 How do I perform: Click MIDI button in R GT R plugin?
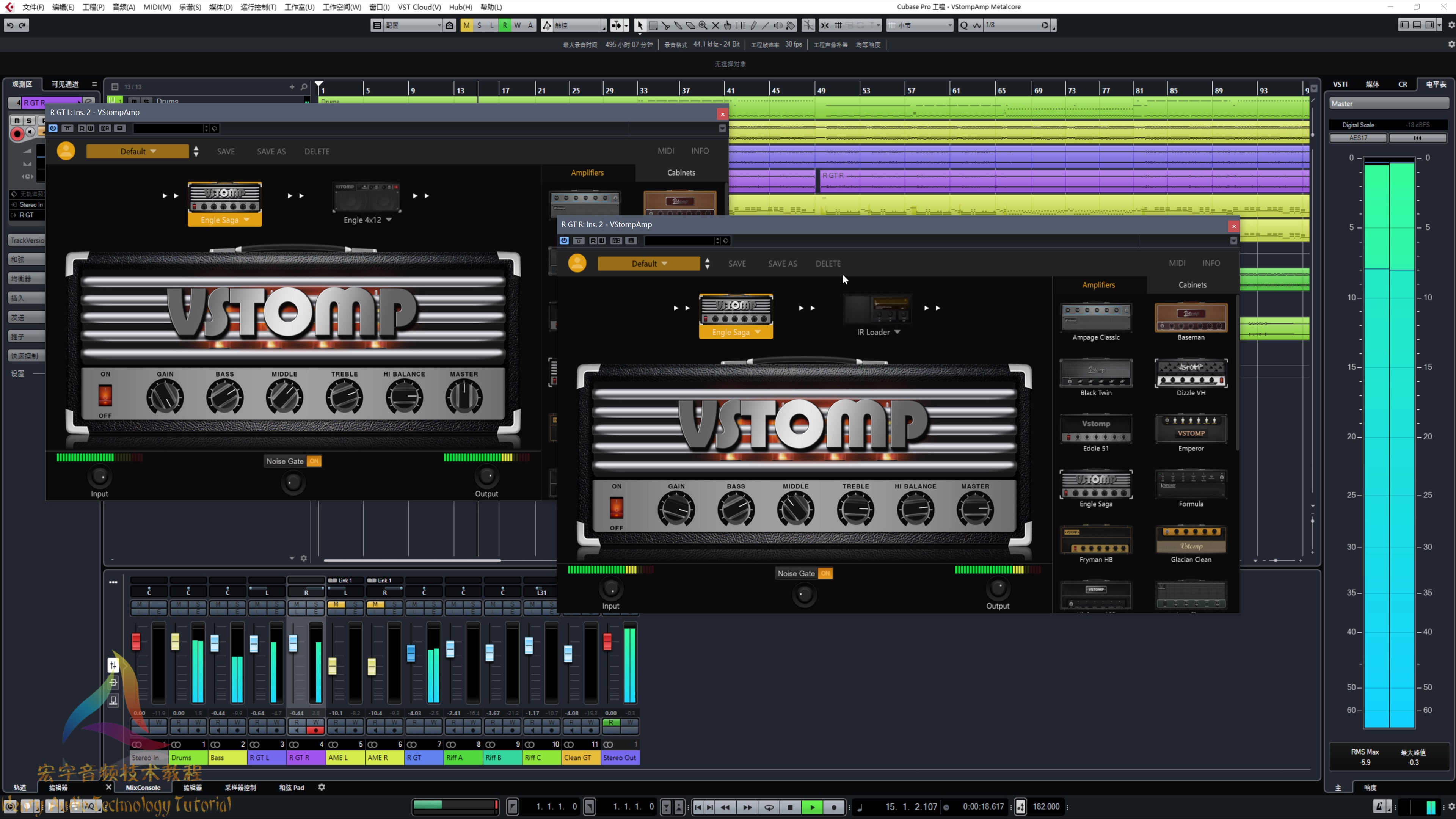pyautogui.click(x=1177, y=263)
